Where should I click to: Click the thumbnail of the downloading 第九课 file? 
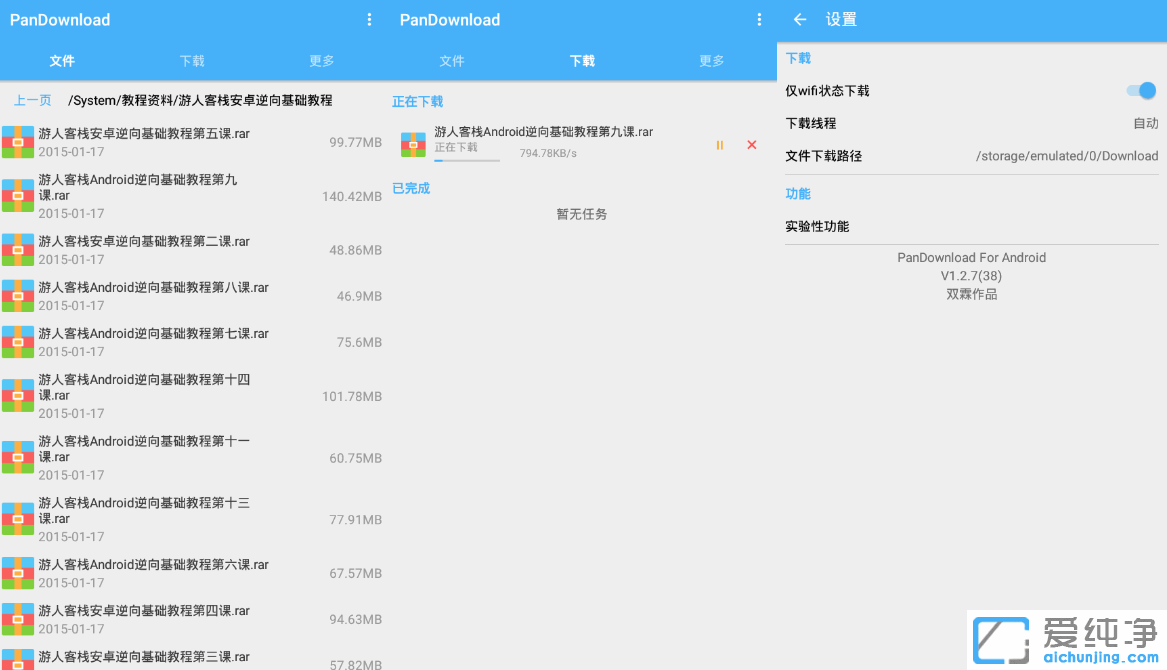412,144
